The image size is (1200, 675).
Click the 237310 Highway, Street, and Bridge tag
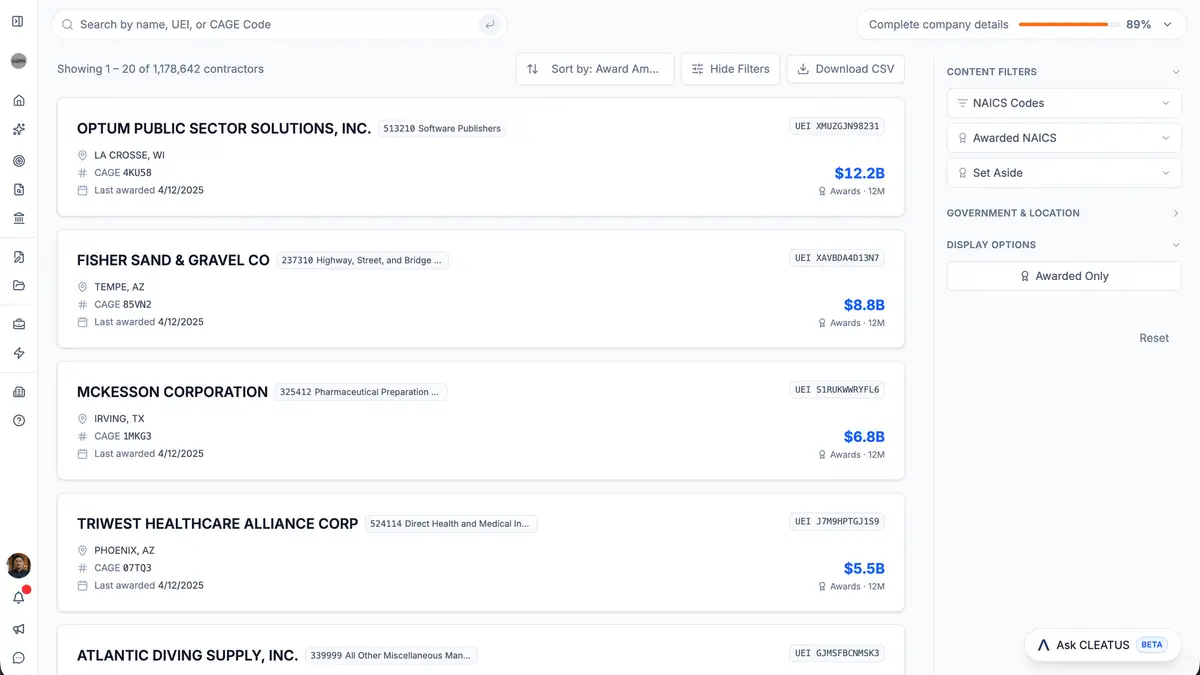click(x=362, y=260)
